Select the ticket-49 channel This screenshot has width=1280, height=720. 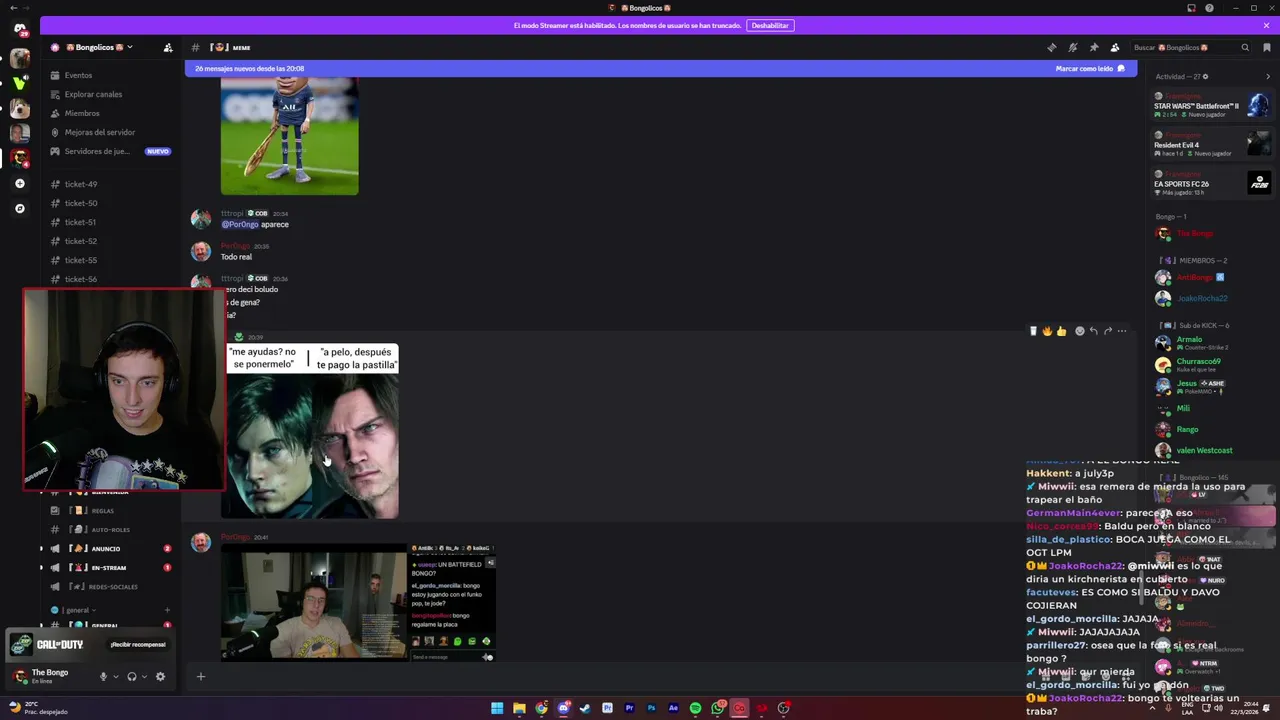click(110, 184)
